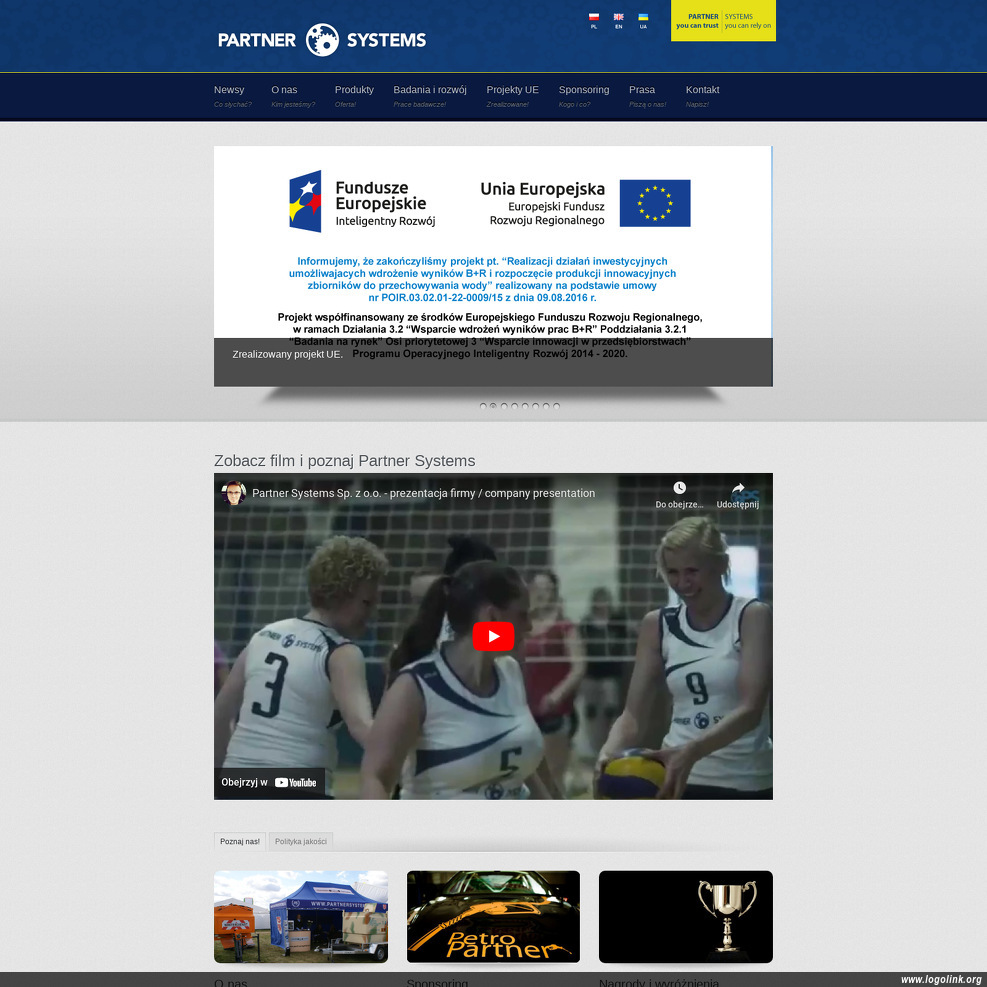Screen dimensions: 987x987
Task: Select the last slider pagination dot
Action: tap(556, 406)
